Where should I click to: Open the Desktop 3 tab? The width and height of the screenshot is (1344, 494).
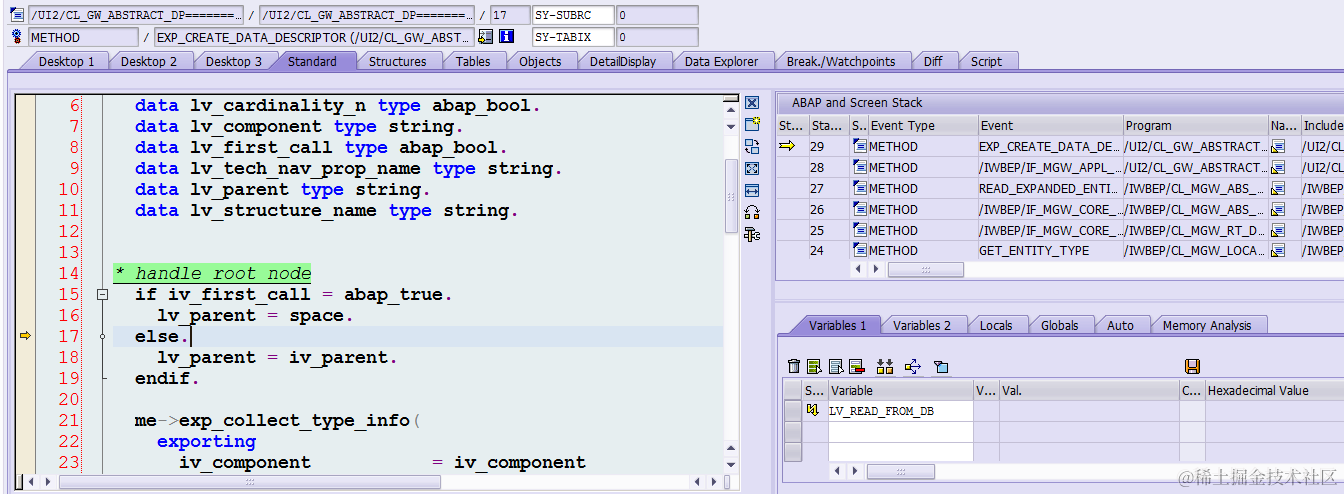[234, 61]
